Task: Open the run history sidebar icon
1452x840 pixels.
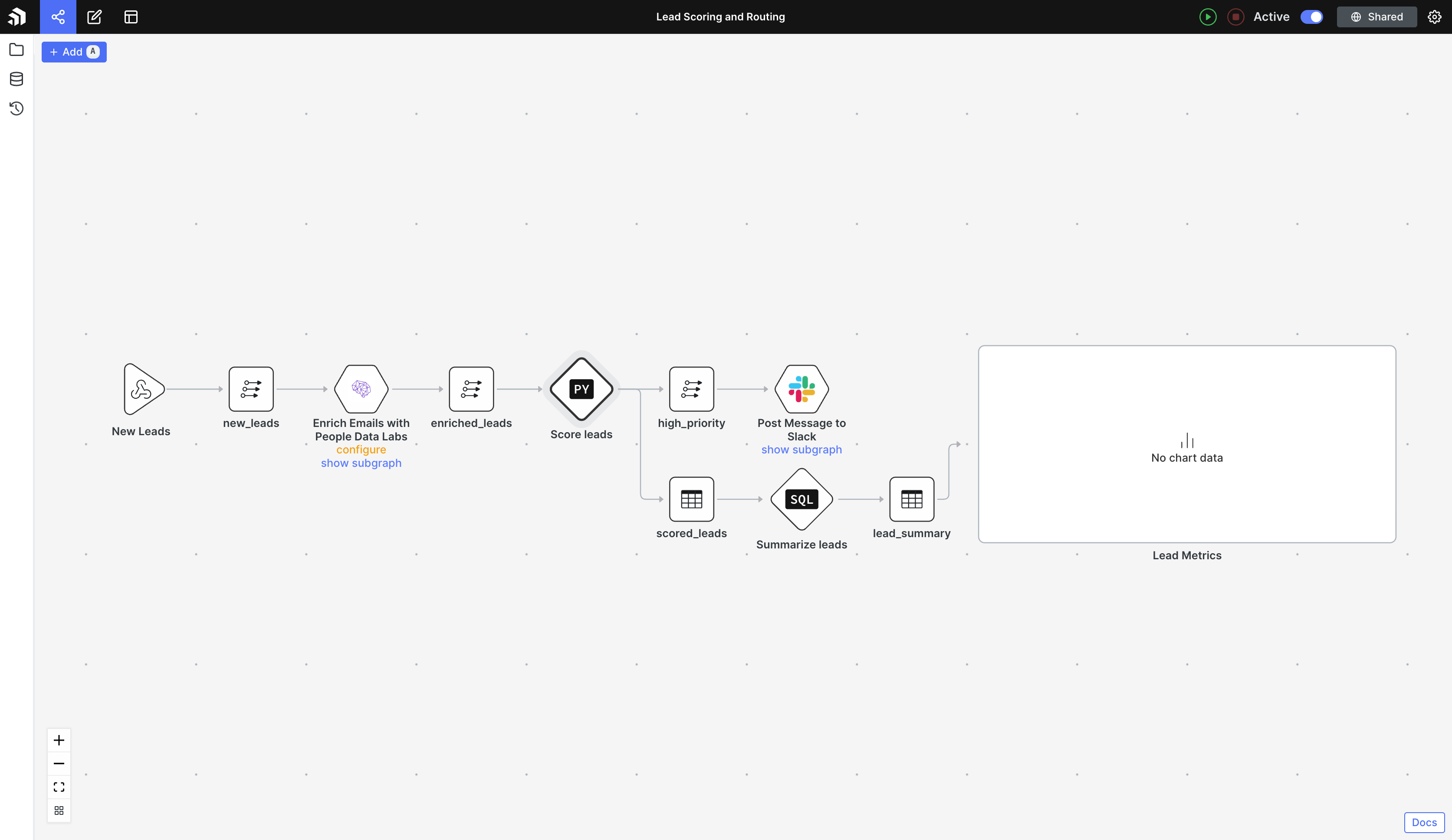Action: coord(17,108)
